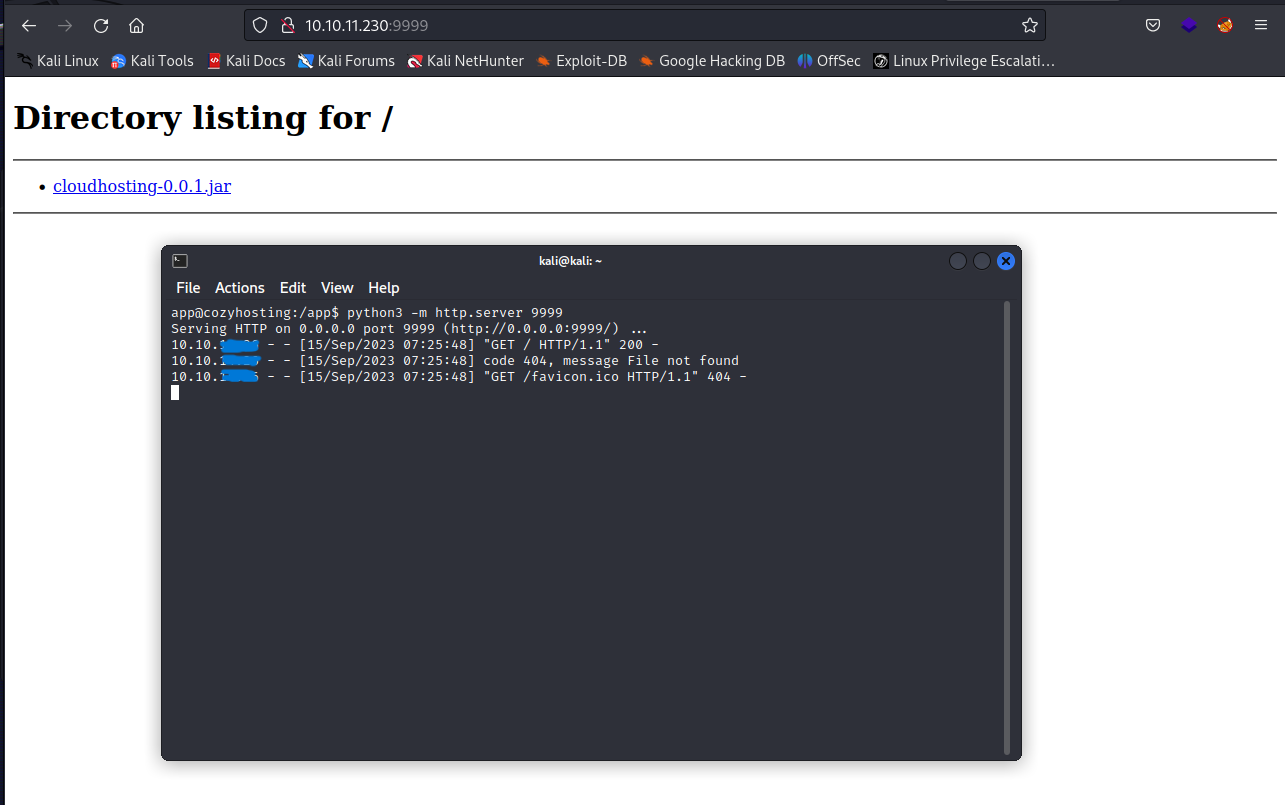Open the terminal View menu
Image resolution: width=1285 pixels, height=805 pixels.
[x=337, y=288]
